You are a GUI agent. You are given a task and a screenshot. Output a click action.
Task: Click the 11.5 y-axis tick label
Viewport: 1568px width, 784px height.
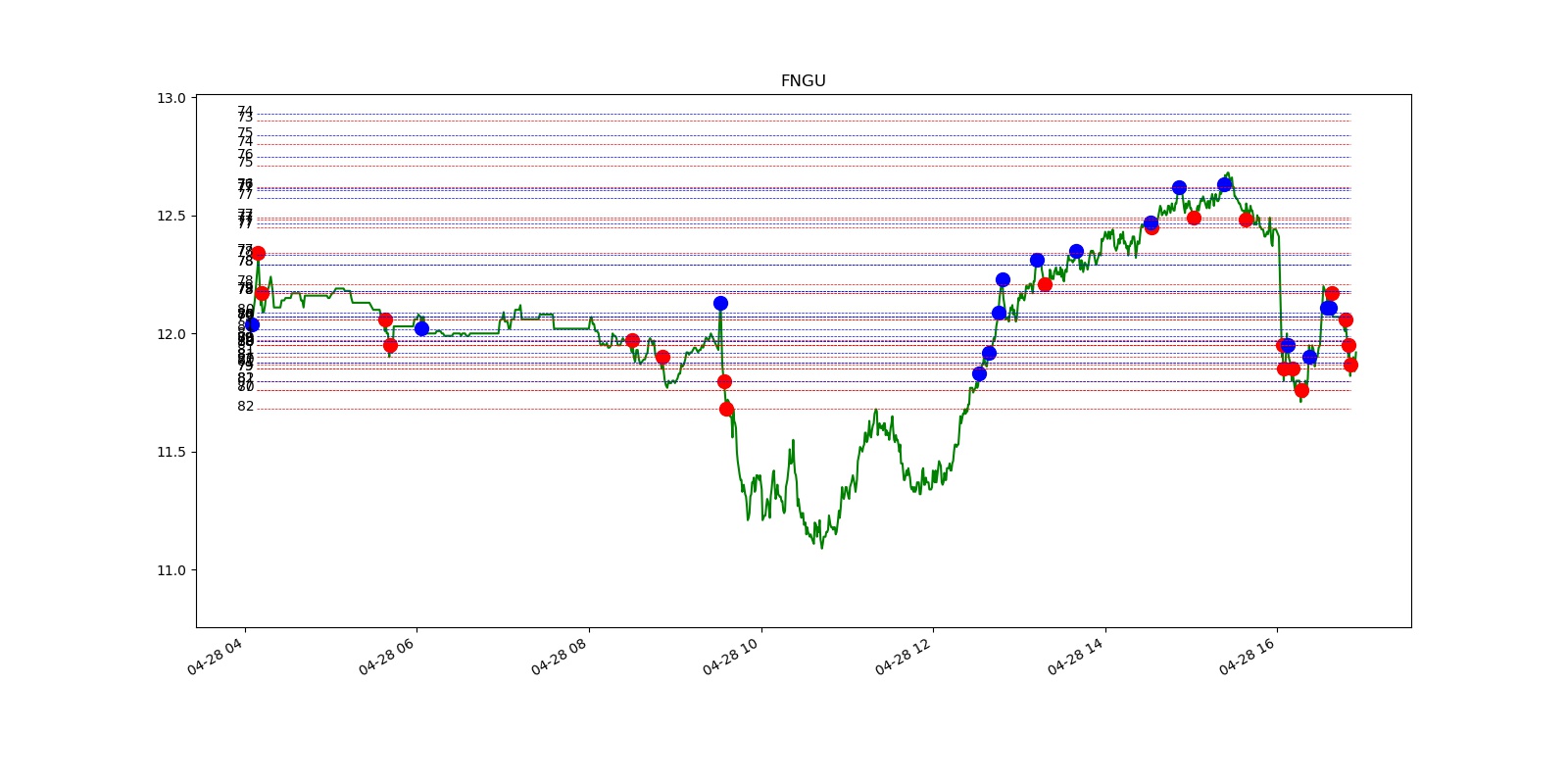click(x=171, y=452)
